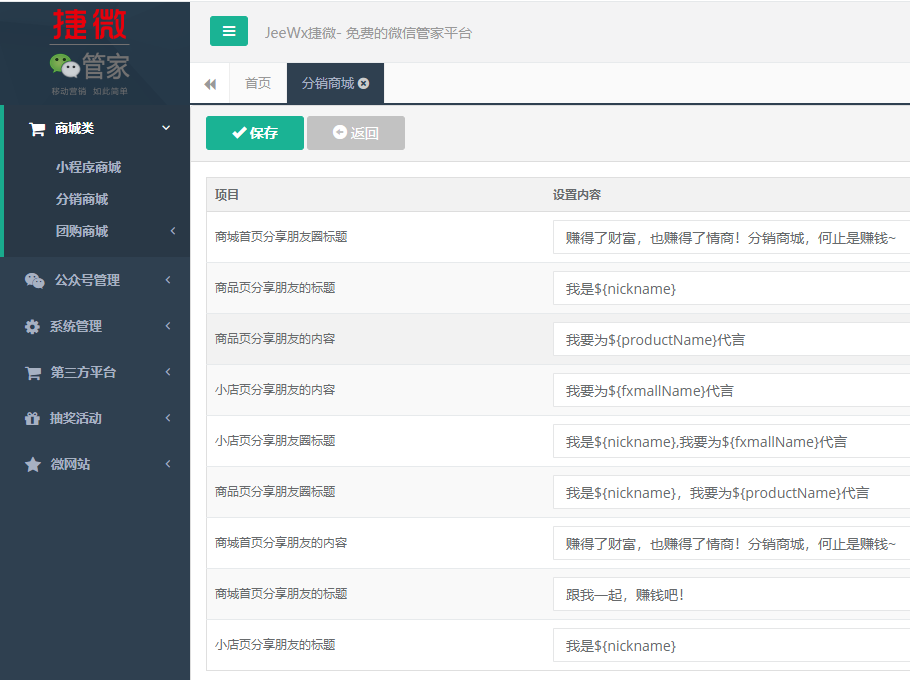Click the star icon beside 微网站
The image size is (910, 680).
point(33,464)
